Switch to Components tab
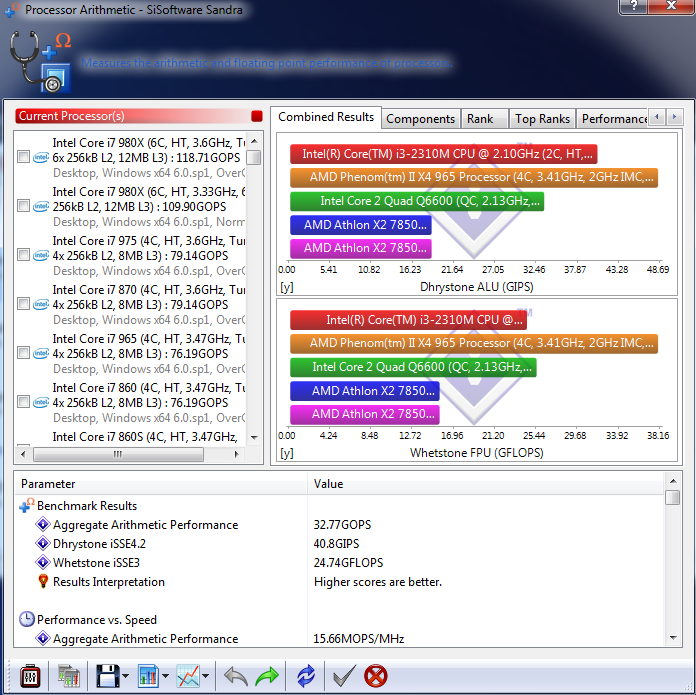Image resolution: width=696 pixels, height=695 pixels. click(x=420, y=119)
